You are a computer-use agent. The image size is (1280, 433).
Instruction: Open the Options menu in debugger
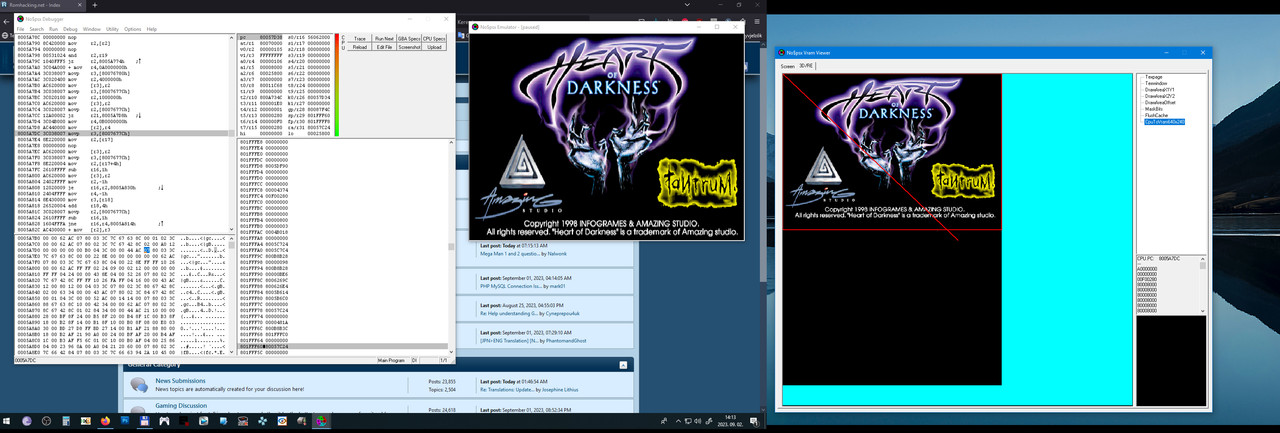coord(133,29)
